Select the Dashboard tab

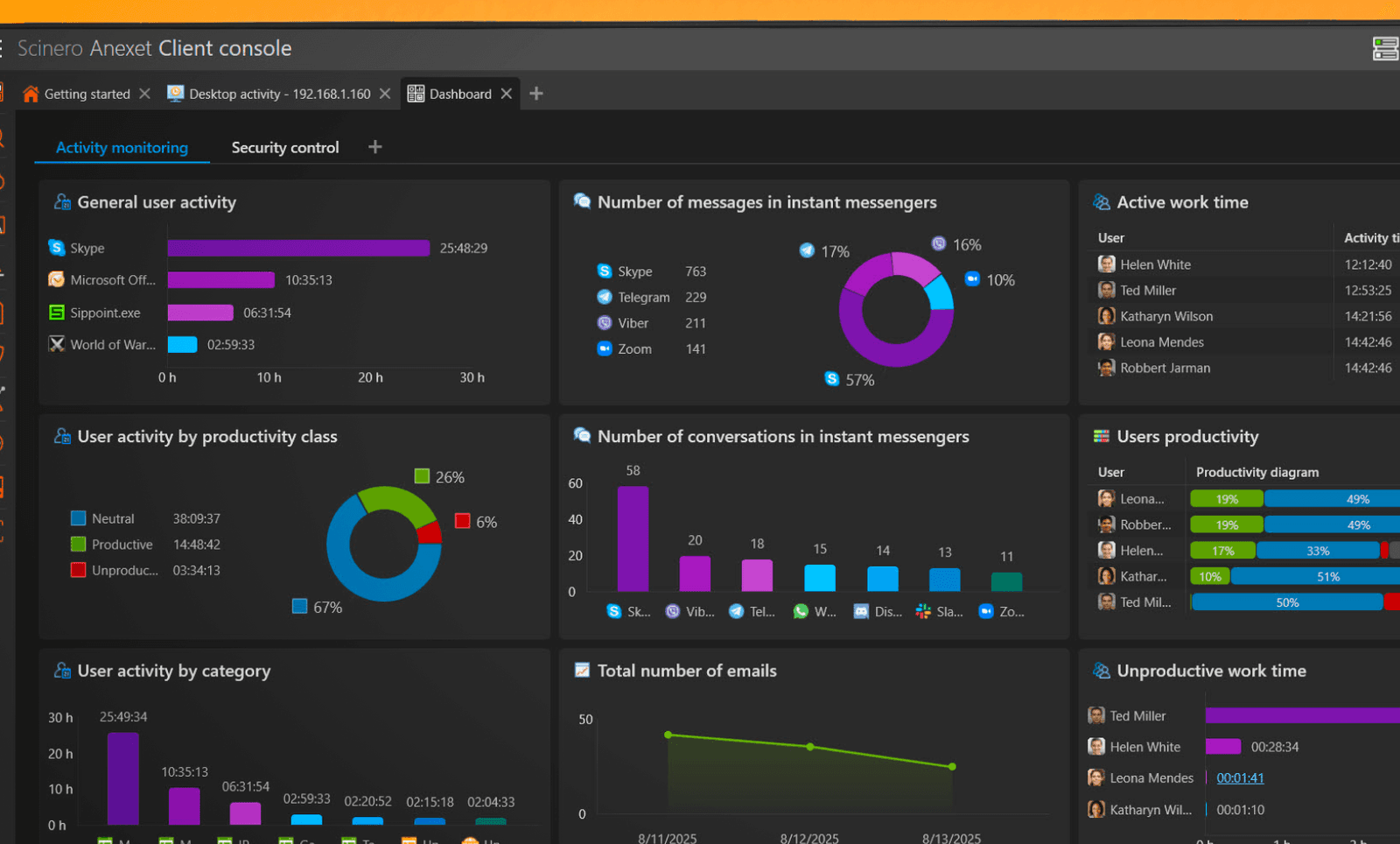[450, 94]
